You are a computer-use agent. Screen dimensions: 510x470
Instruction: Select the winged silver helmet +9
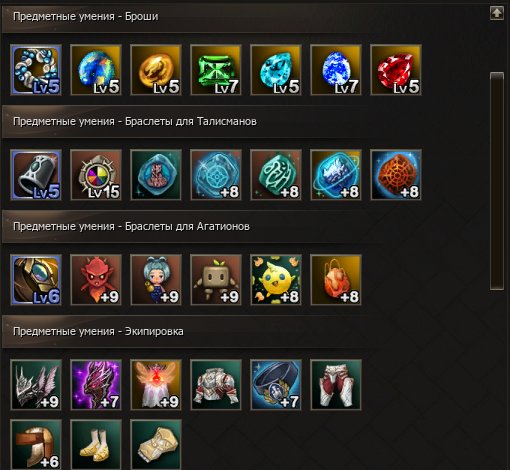pos(36,385)
